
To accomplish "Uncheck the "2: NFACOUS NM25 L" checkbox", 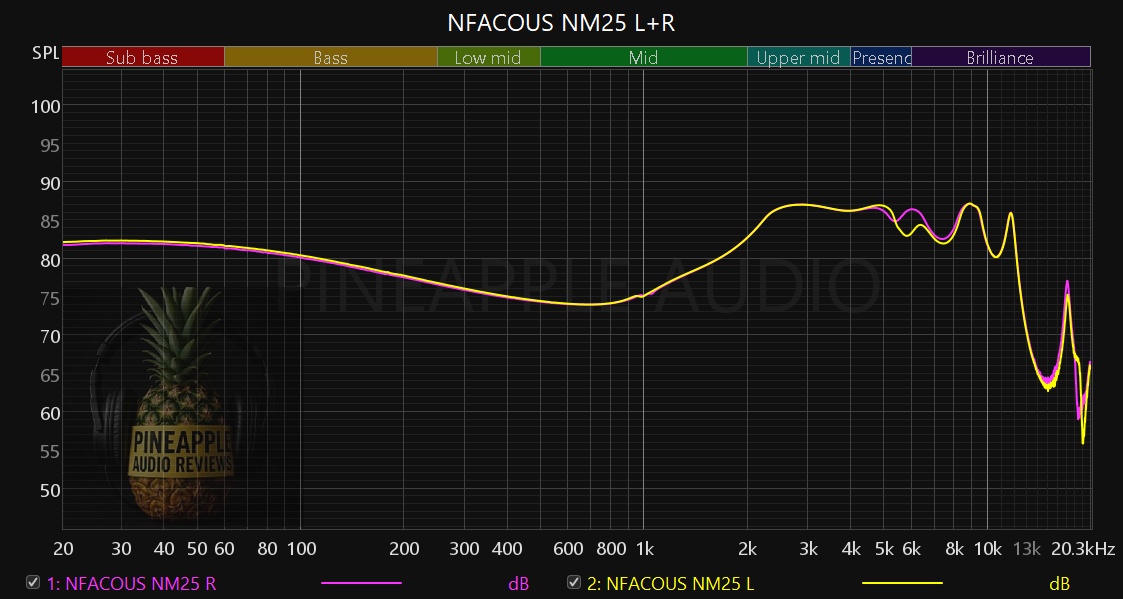I will [573, 583].
